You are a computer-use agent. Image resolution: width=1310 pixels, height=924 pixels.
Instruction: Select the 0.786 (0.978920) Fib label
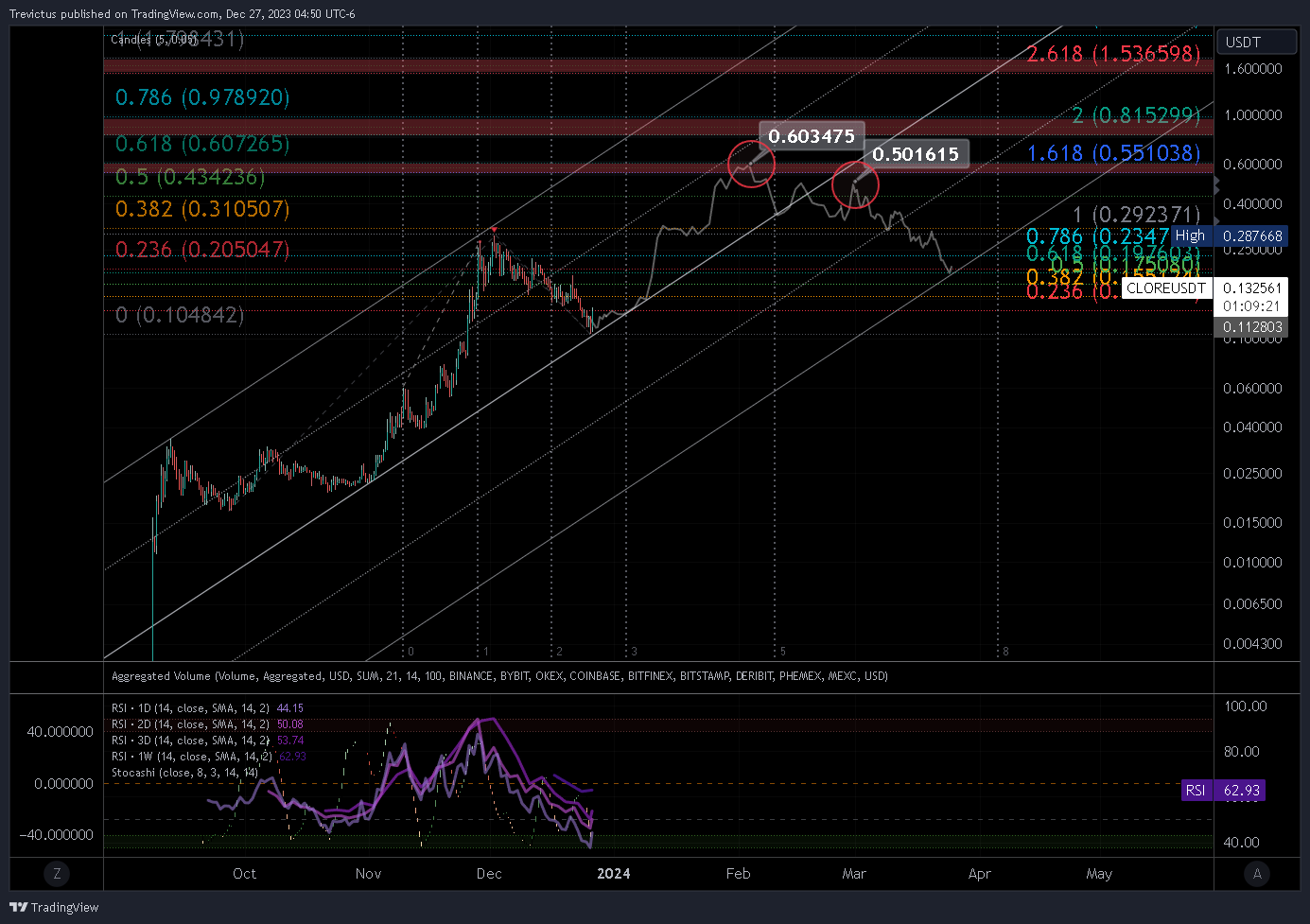[x=202, y=97]
